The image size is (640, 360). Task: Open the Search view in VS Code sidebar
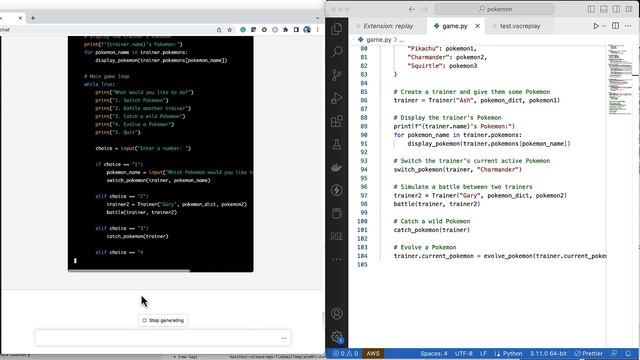337,52
